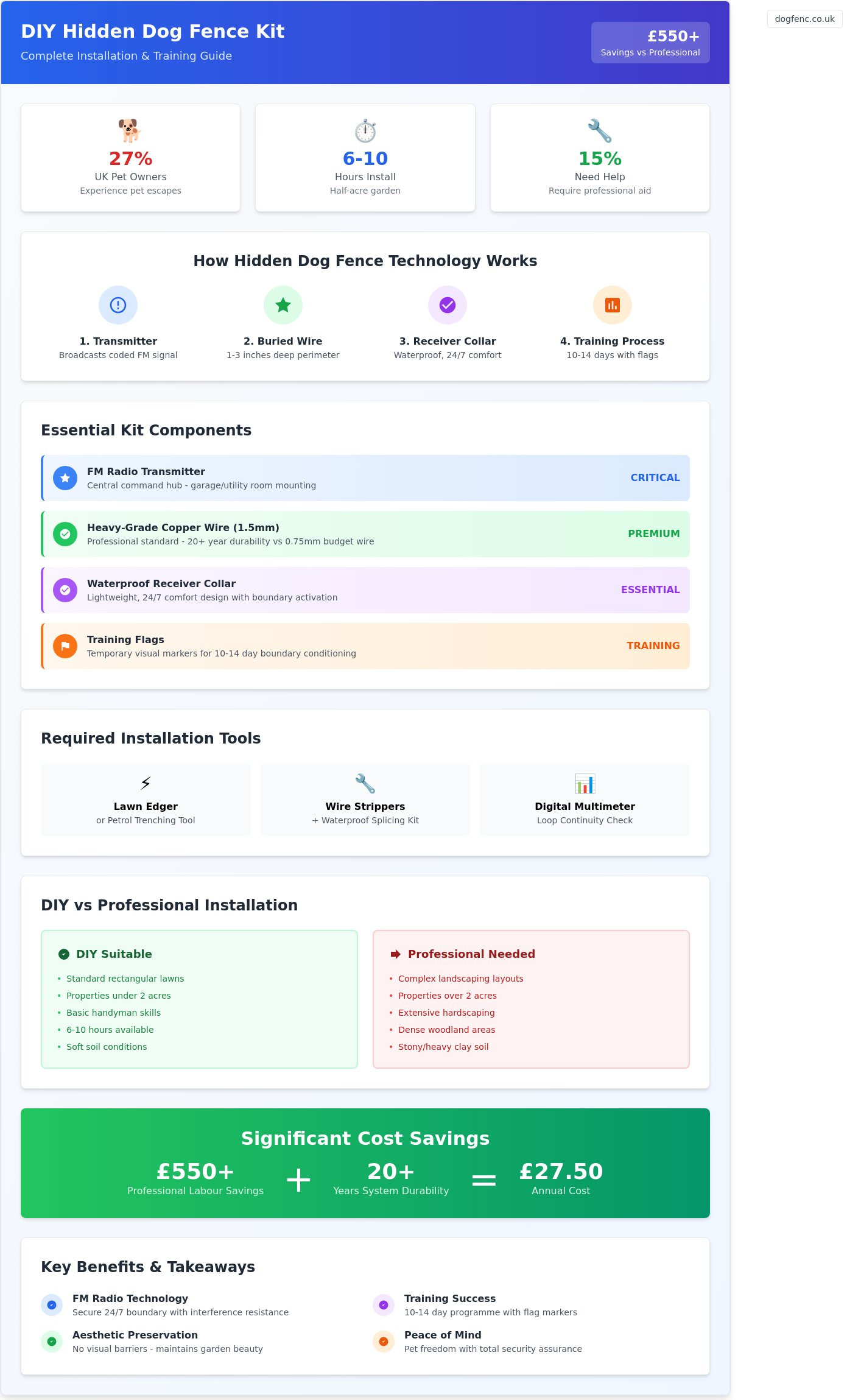This screenshot has height=1400, width=847.
Task: Click the orange chart Training Process icon
Action: coord(612,305)
